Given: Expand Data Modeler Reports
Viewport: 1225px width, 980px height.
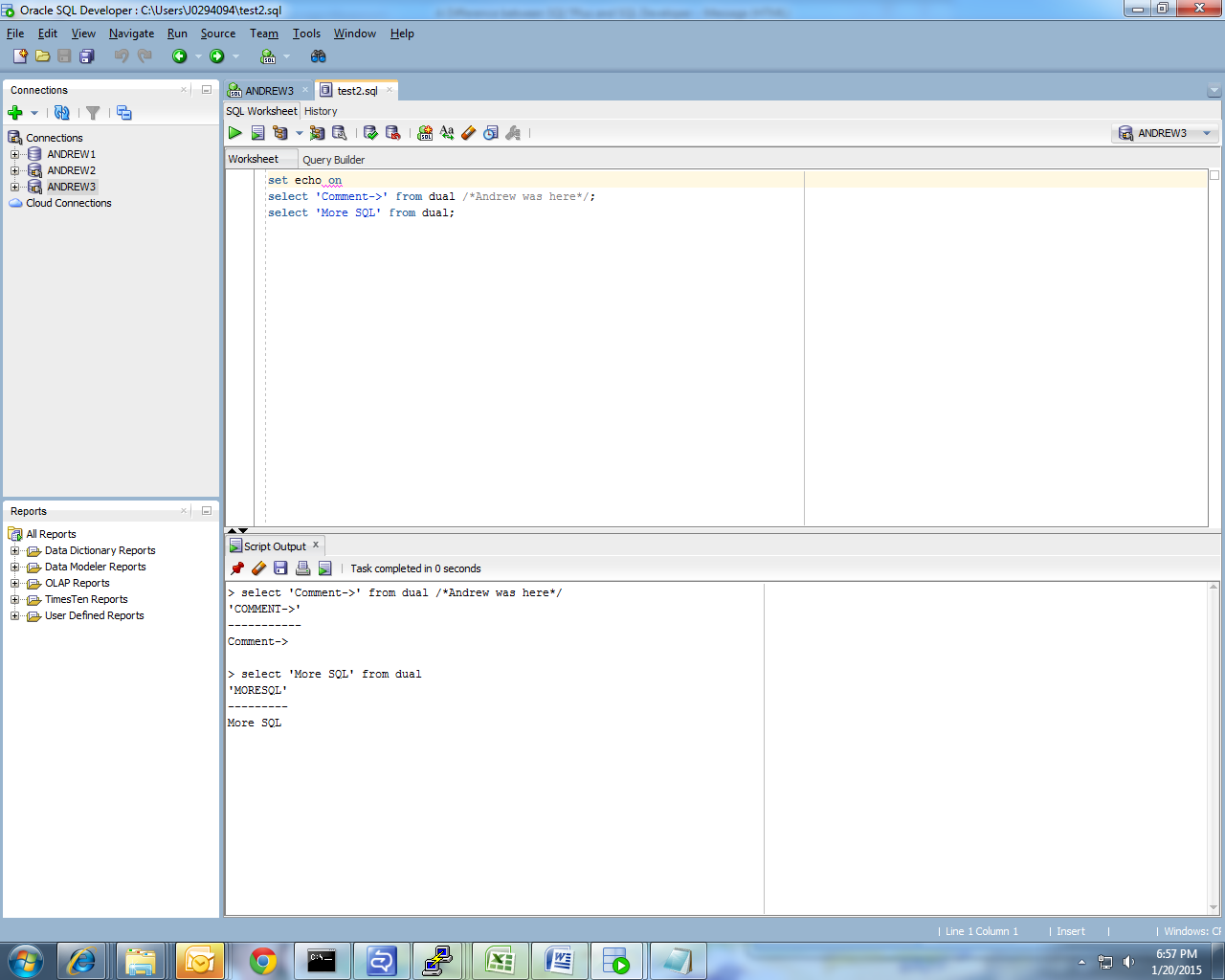Looking at the screenshot, I should [x=14, y=567].
